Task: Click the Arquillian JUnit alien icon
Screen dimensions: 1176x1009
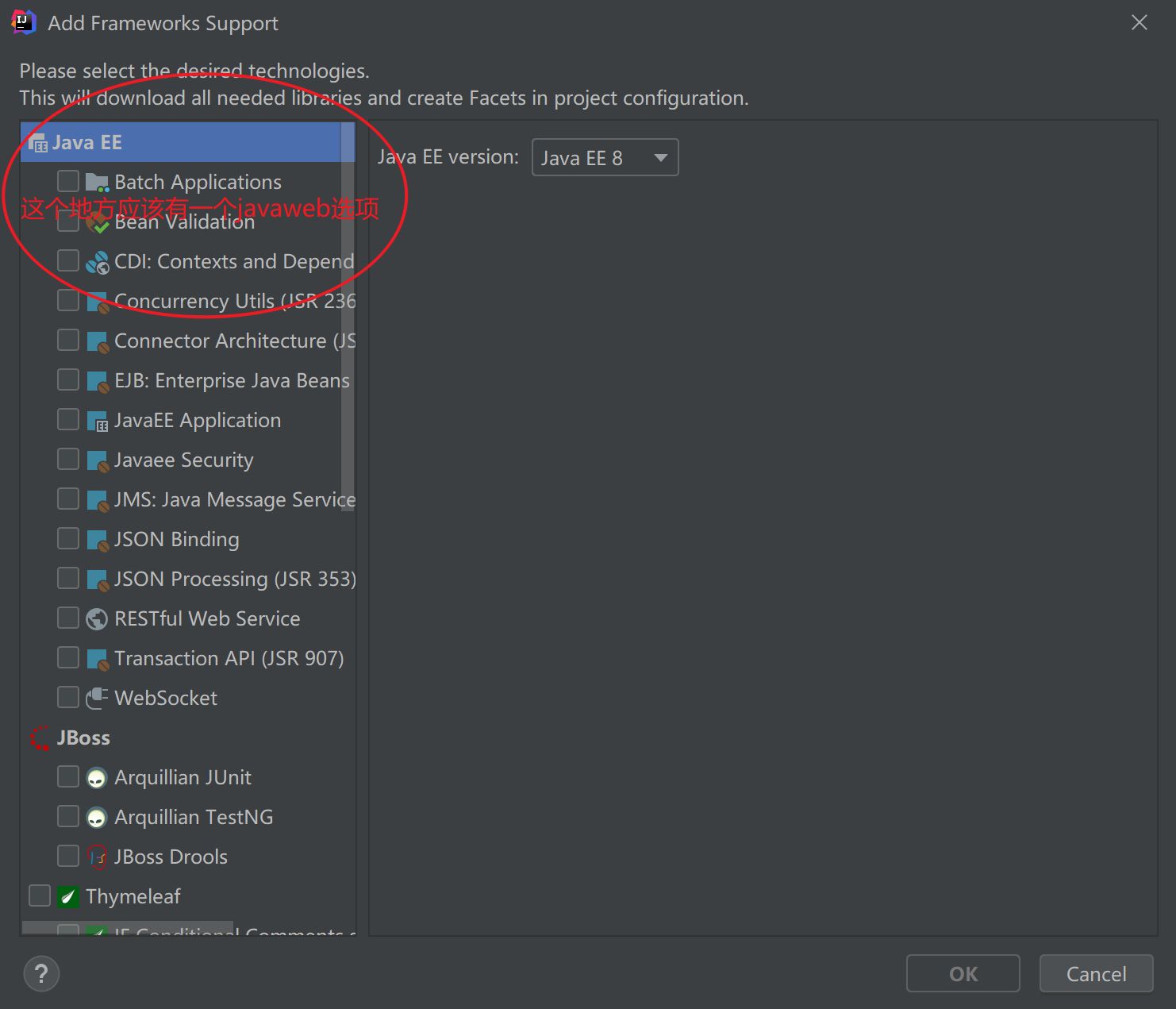Action: pyautogui.click(x=97, y=778)
